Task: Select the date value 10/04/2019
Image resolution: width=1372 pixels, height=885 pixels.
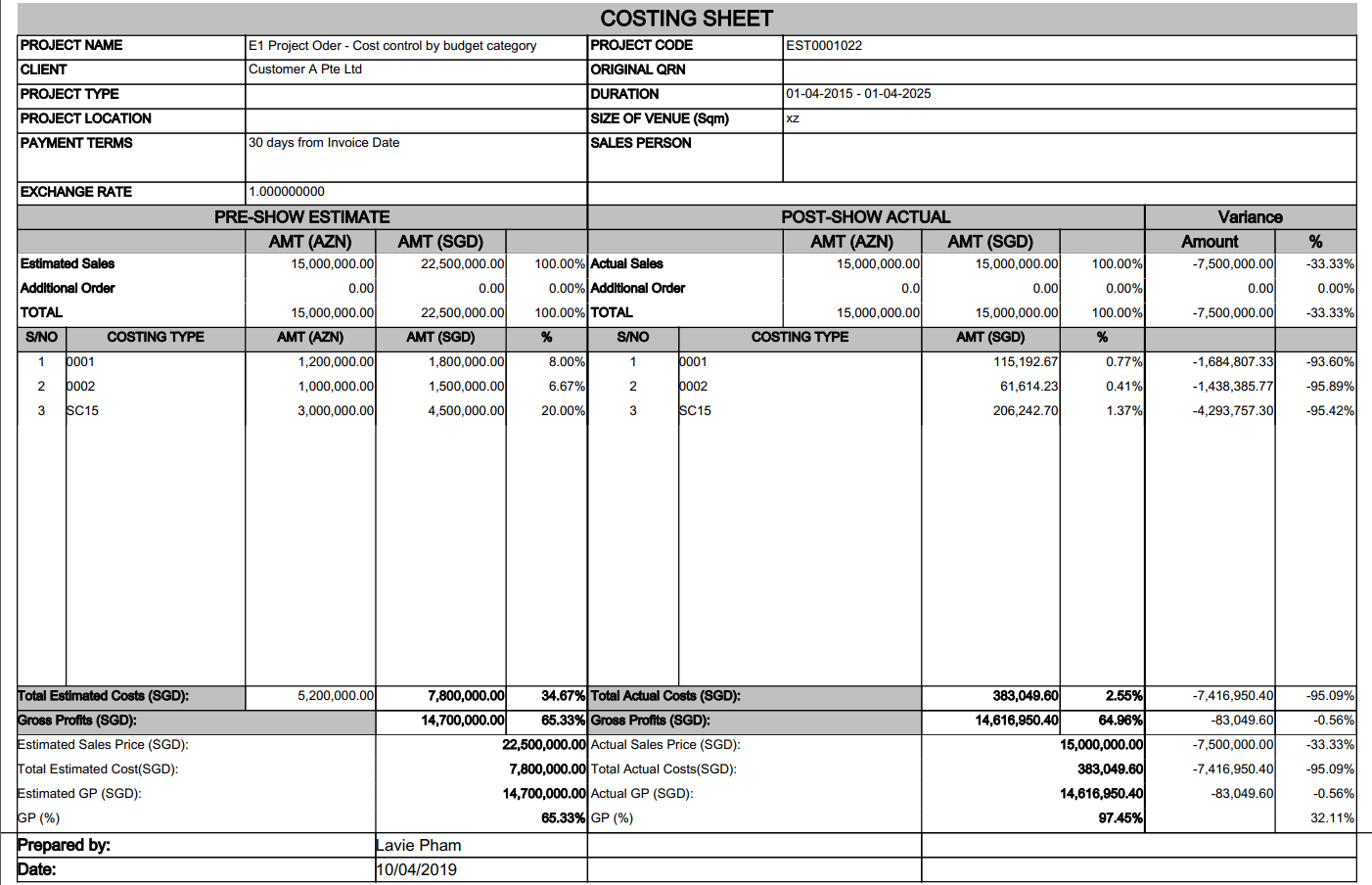Action: pos(417,869)
